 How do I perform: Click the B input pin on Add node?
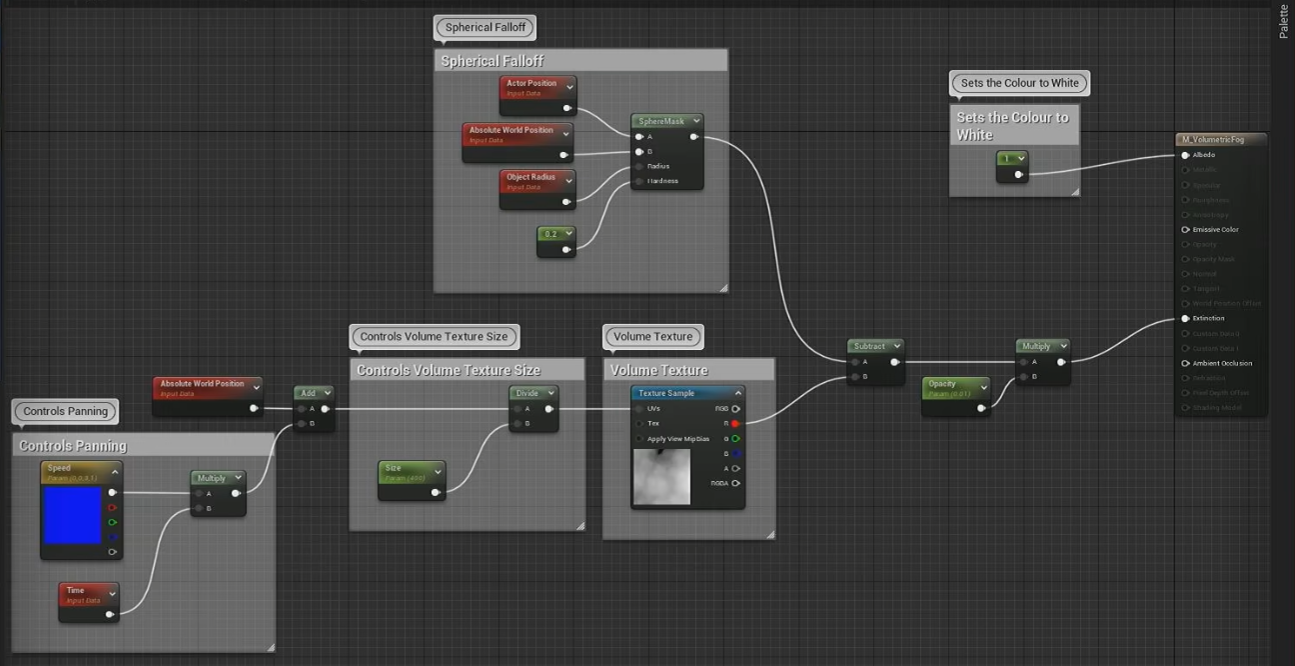coord(301,424)
